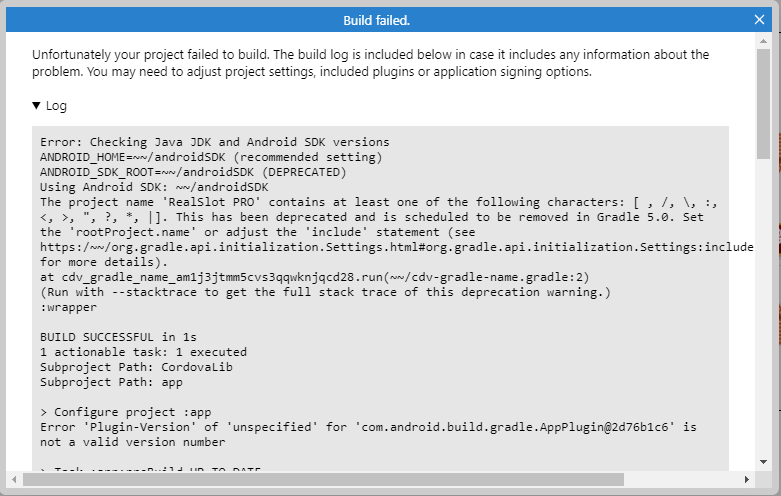
Task: Click the vertical scrollbar thumb
Action: [763, 104]
